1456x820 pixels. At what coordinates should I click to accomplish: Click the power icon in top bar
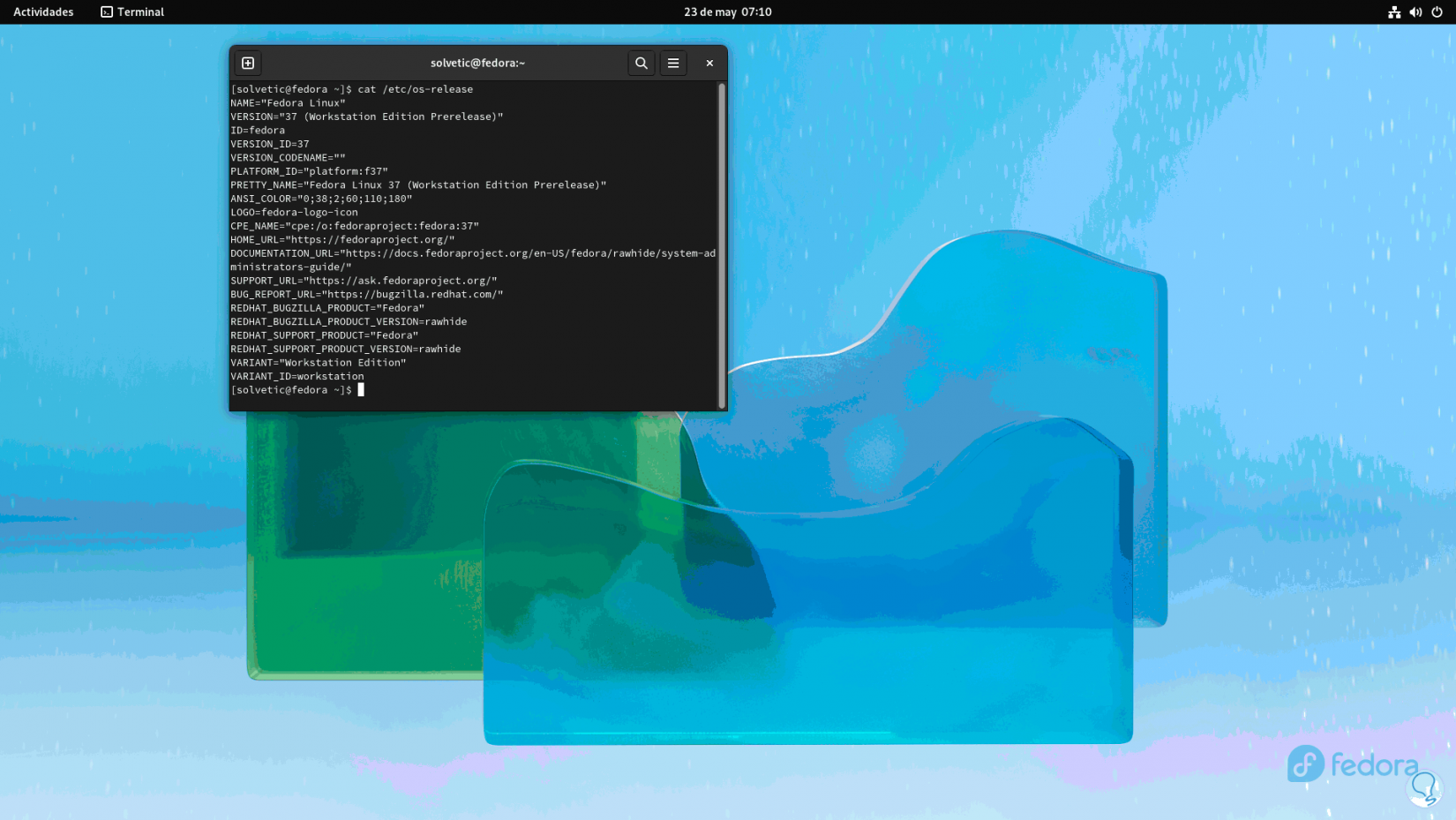(x=1437, y=11)
